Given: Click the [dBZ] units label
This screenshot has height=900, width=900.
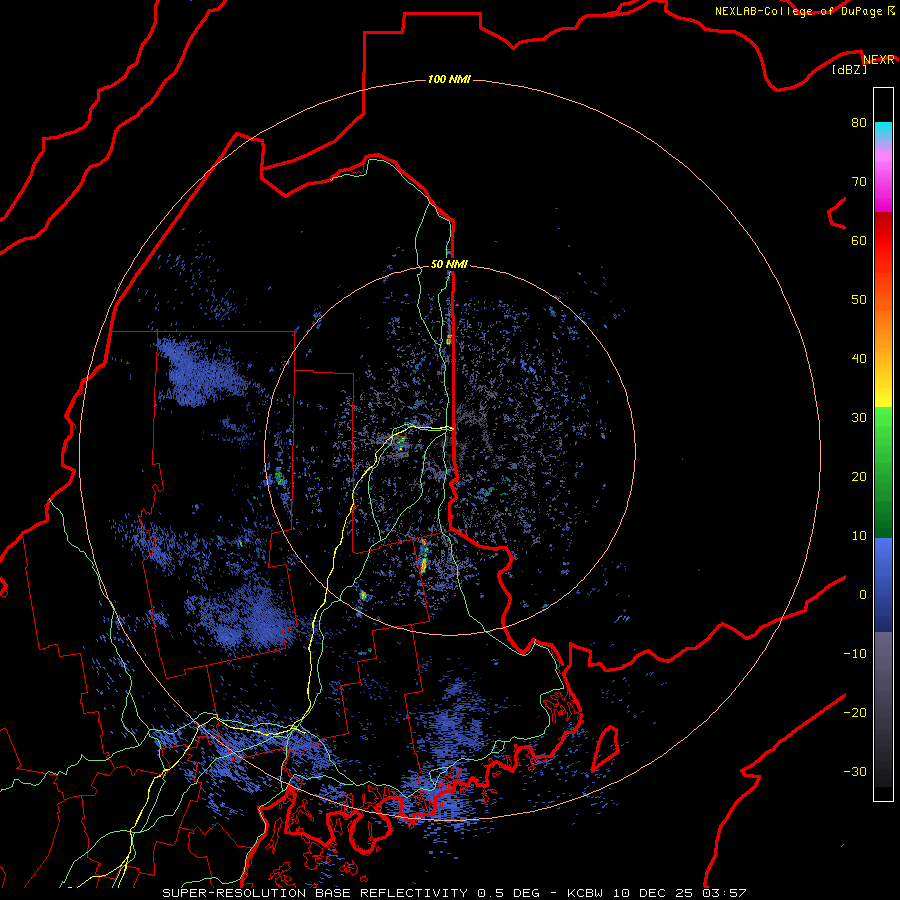Looking at the screenshot, I should pyautogui.click(x=849, y=70).
